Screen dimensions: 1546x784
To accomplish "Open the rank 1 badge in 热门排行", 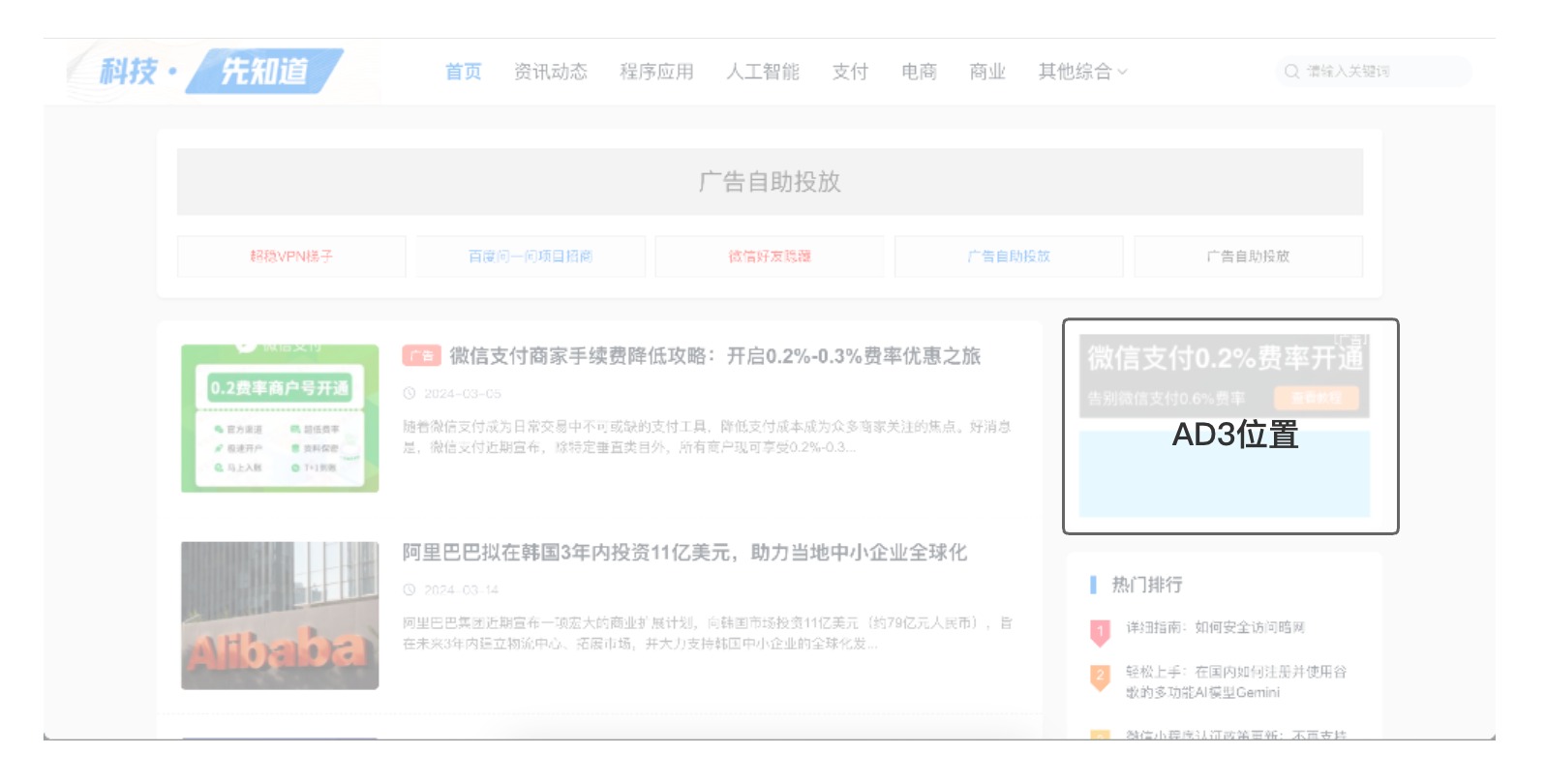I will tap(1100, 632).
